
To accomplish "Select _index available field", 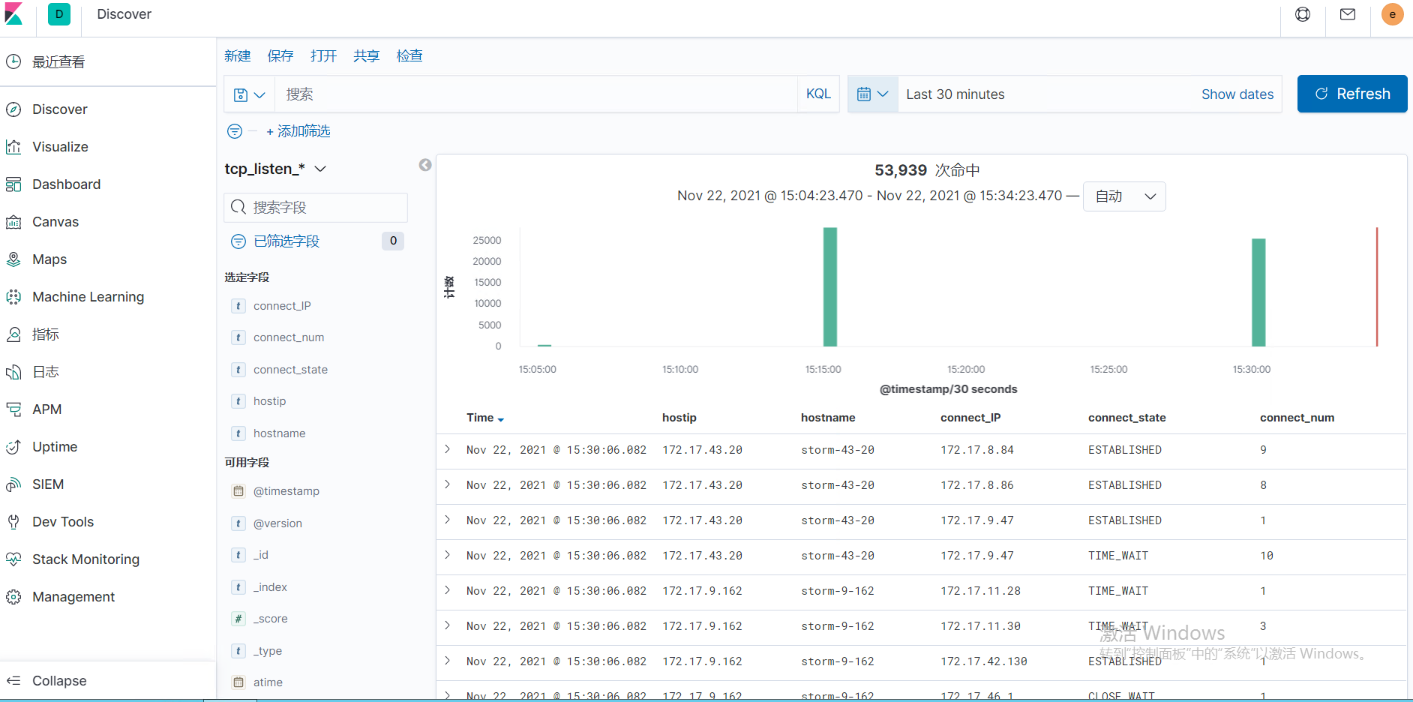I will coord(271,587).
